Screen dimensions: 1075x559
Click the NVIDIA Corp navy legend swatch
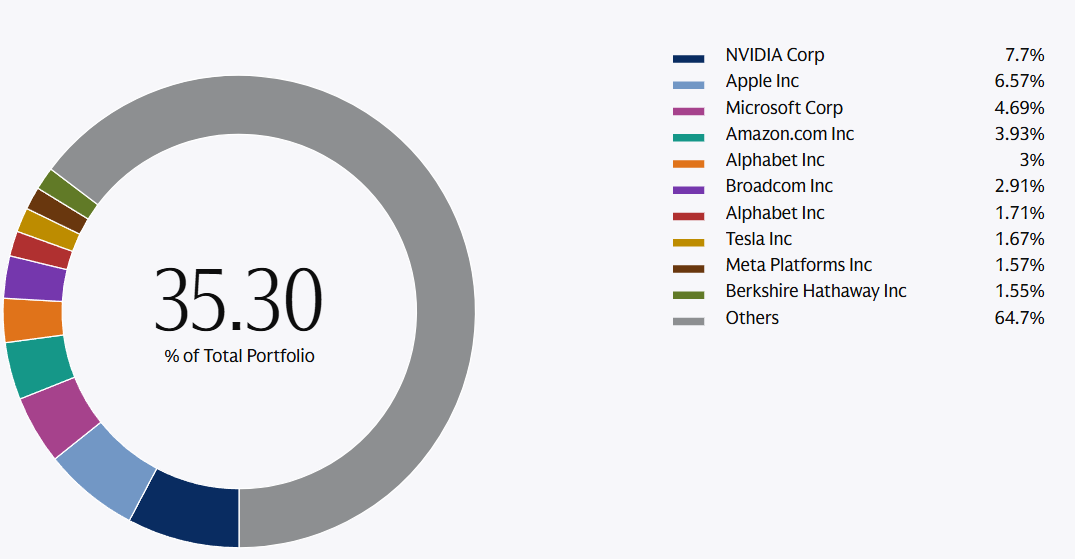688,59
